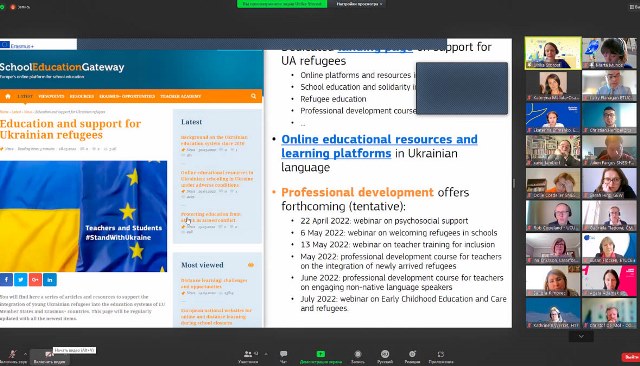Image resolution: width=640 pixels, height=366 pixels.
Task: Select thumbnail with blue background and white lines
Action: pos(553,118)
